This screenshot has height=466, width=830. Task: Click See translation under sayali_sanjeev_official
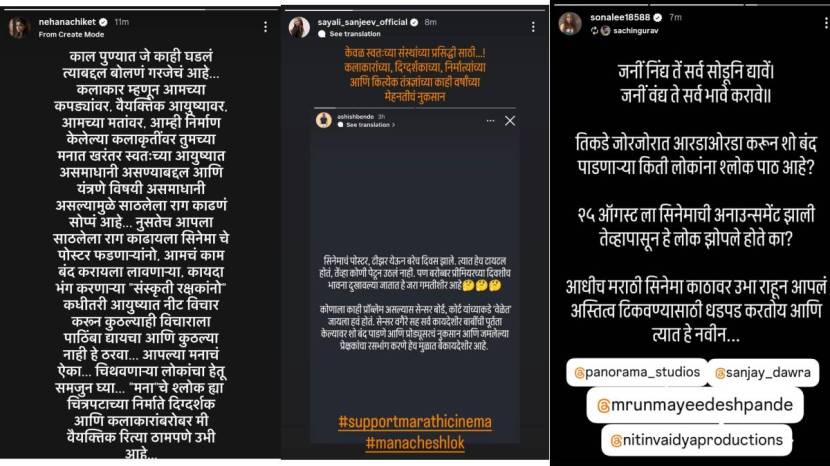[355, 34]
